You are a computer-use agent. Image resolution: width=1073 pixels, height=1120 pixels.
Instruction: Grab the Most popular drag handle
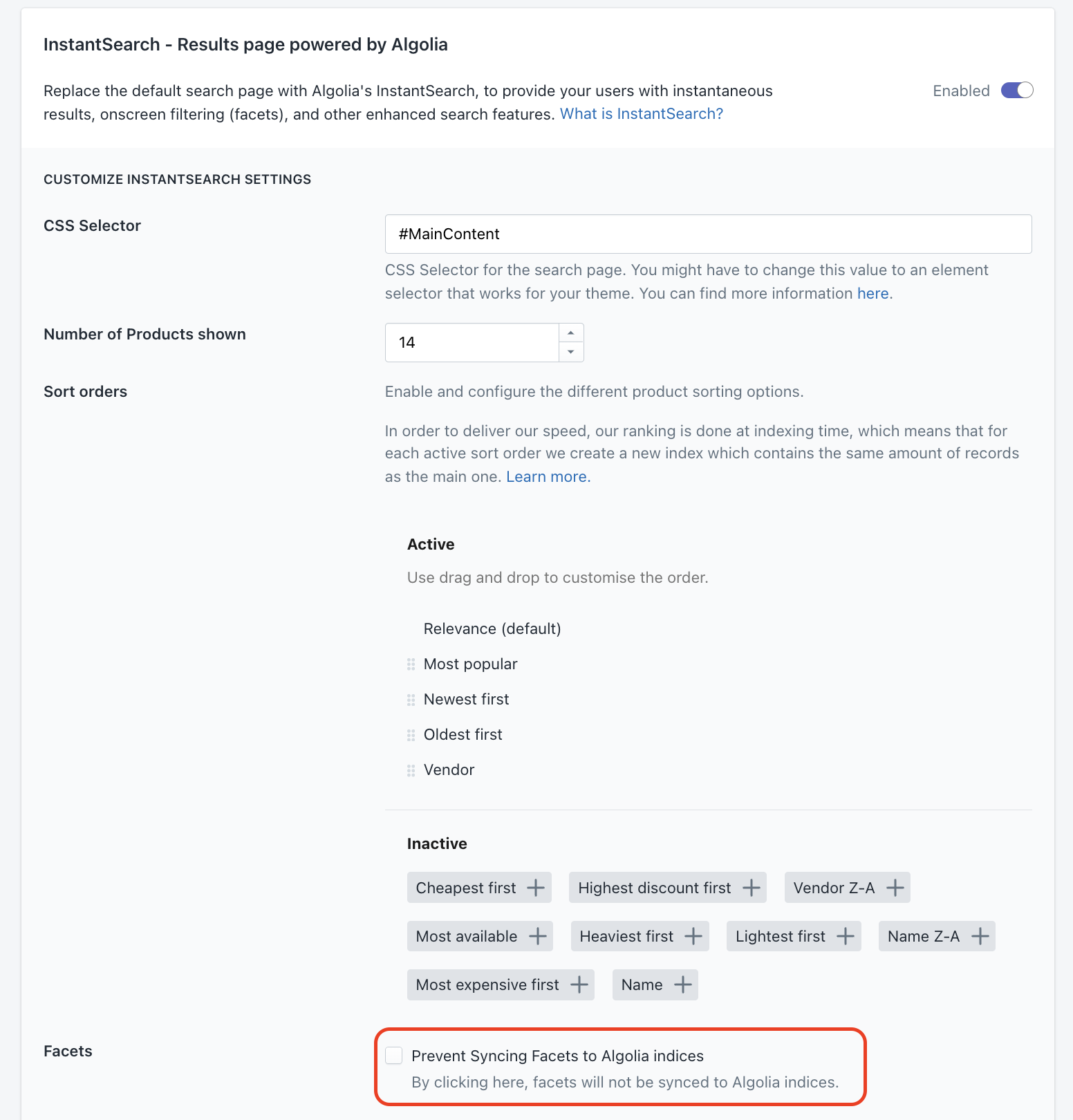[x=411, y=664]
